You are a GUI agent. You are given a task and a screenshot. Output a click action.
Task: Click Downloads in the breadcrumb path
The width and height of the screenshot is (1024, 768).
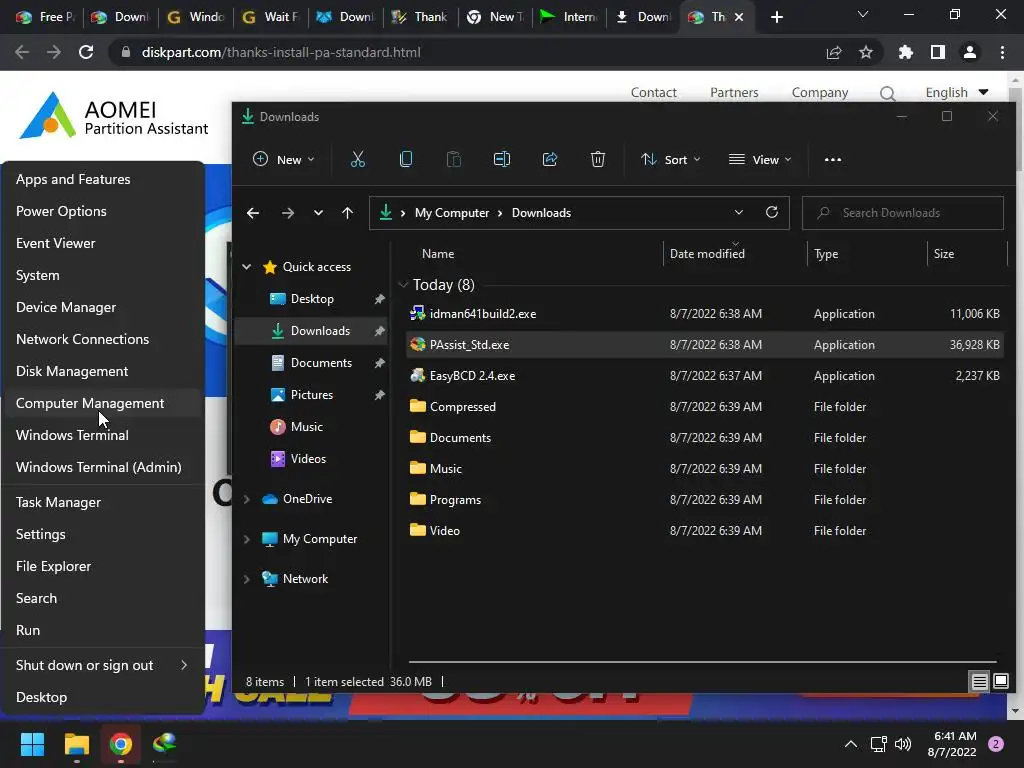point(541,213)
